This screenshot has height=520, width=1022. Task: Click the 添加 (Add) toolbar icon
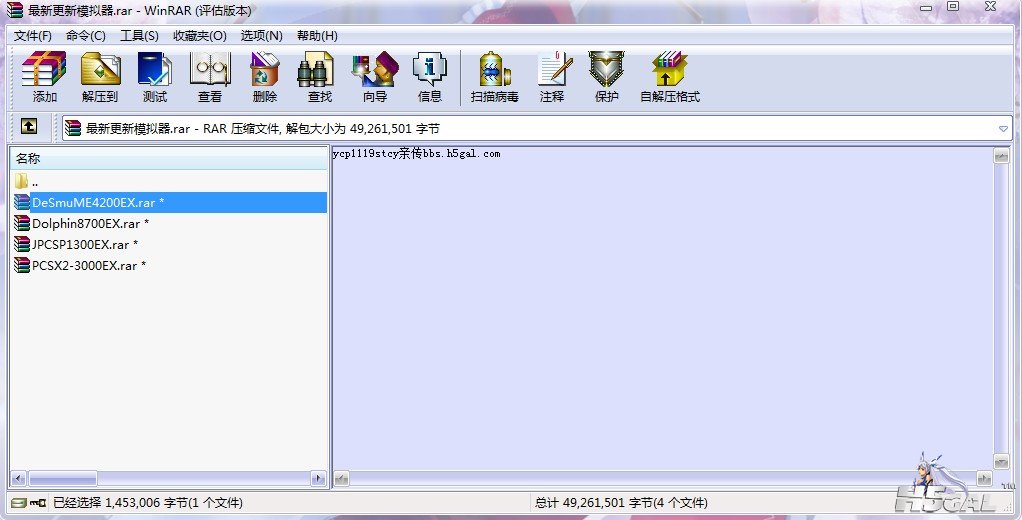tap(44, 70)
